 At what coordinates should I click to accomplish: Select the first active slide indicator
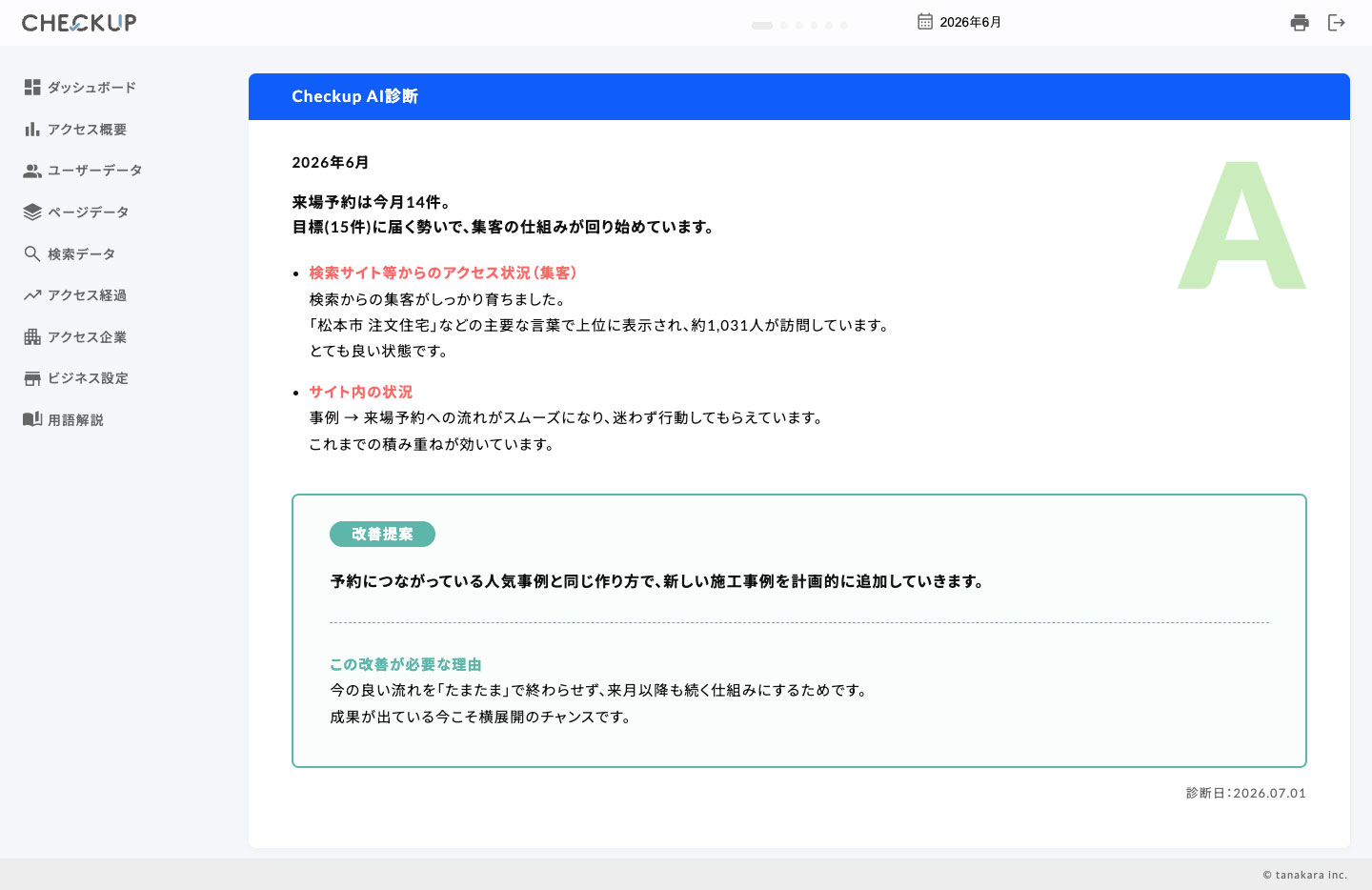[x=762, y=26]
